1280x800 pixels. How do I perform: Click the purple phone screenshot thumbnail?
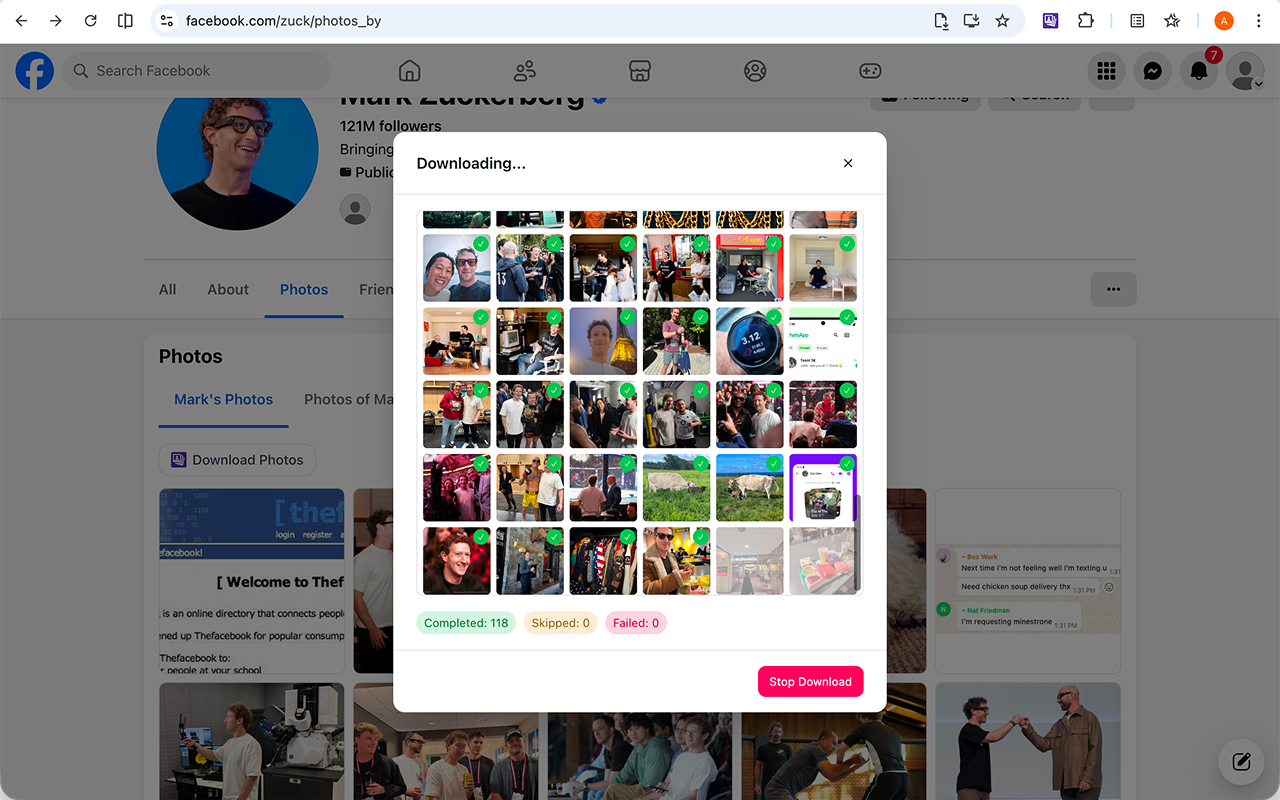[823, 488]
